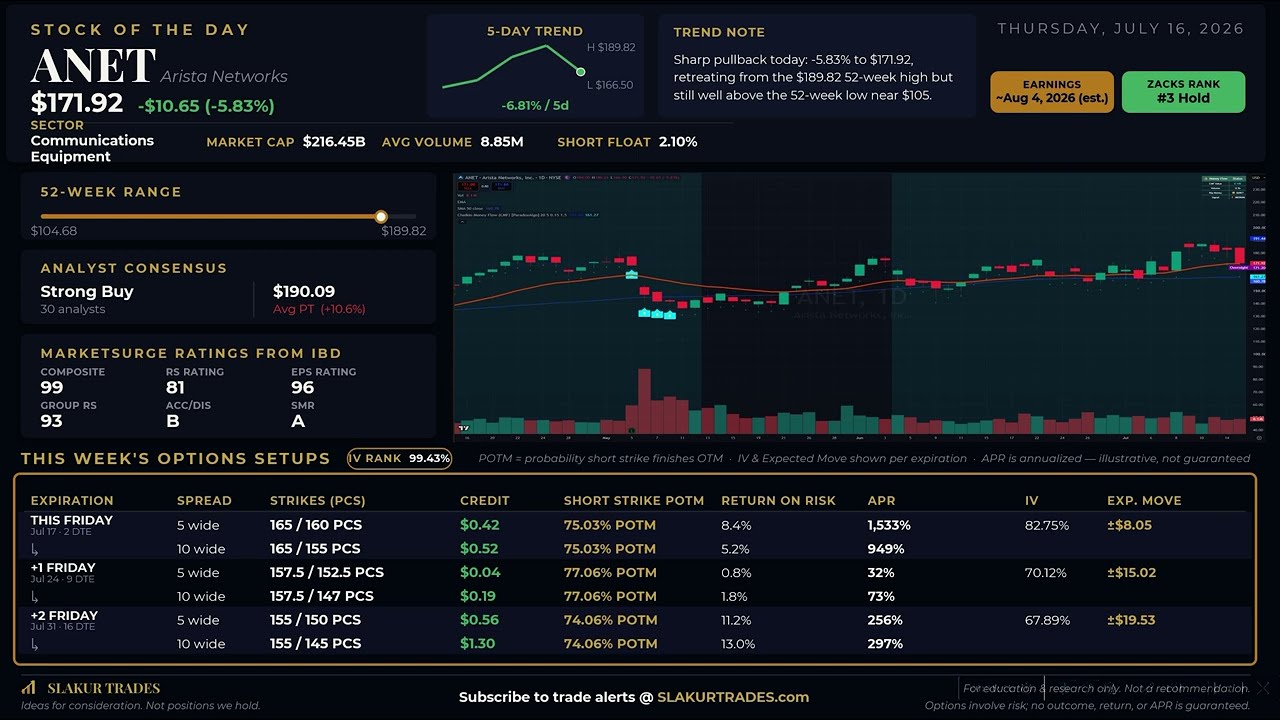Close the disclaimer overlay with the X

[x=1262, y=688]
